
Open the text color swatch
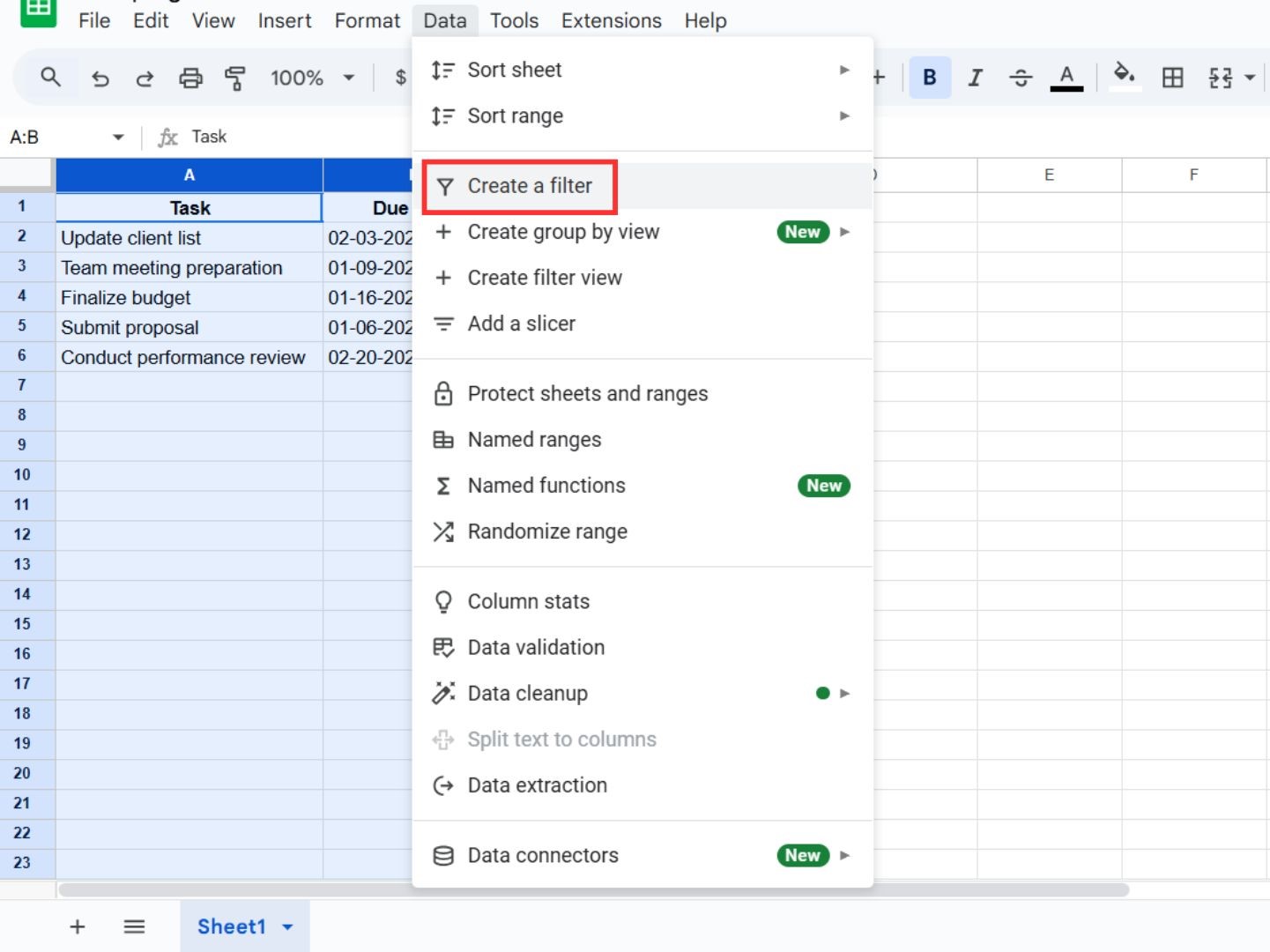pos(1066,78)
